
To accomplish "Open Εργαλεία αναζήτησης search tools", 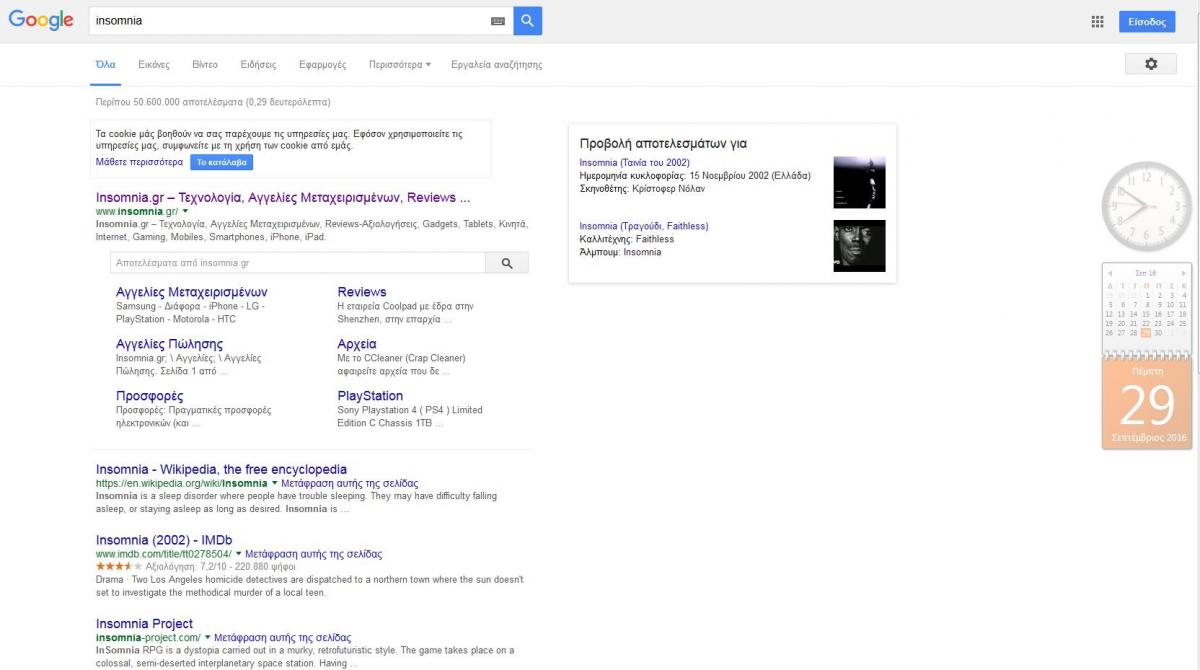I will click(x=497, y=65).
